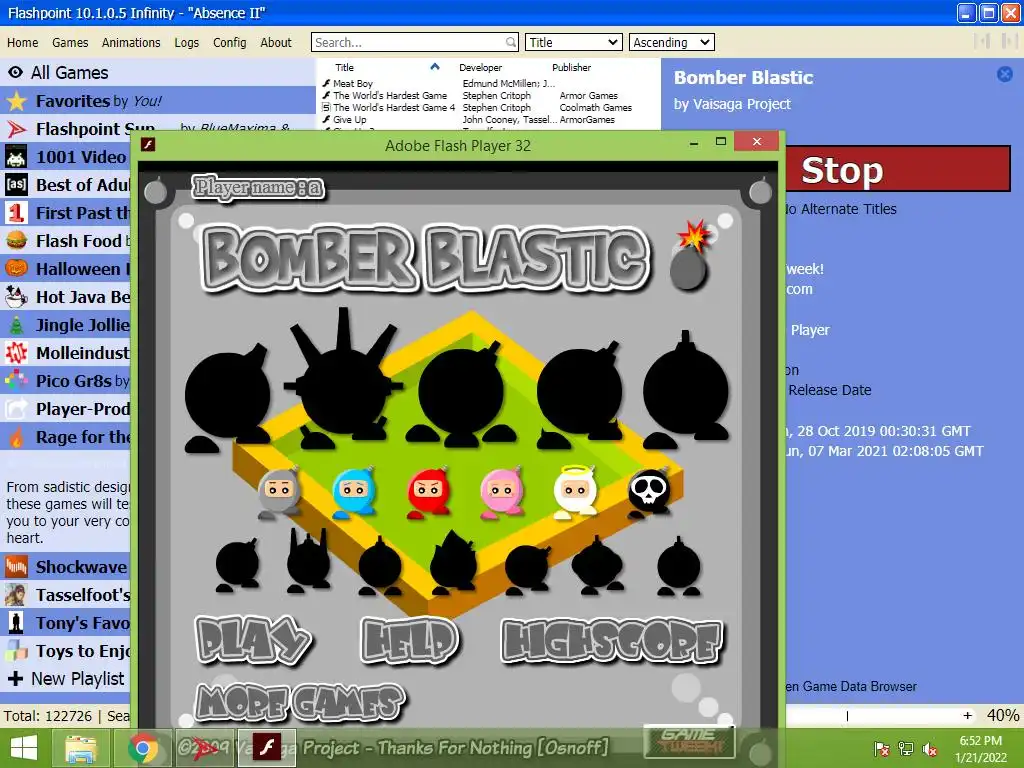Open the Player-Produced playlist

pos(65,409)
